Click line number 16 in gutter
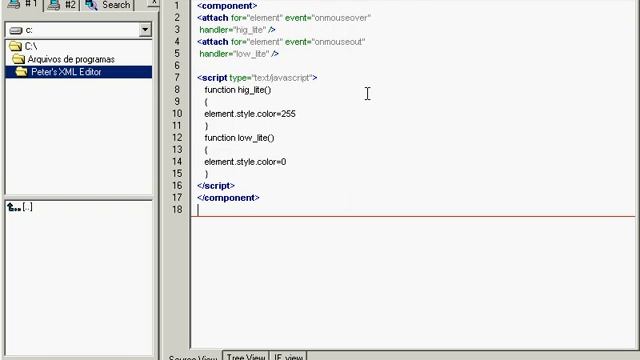The height and width of the screenshot is (360, 640). click(x=177, y=186)
